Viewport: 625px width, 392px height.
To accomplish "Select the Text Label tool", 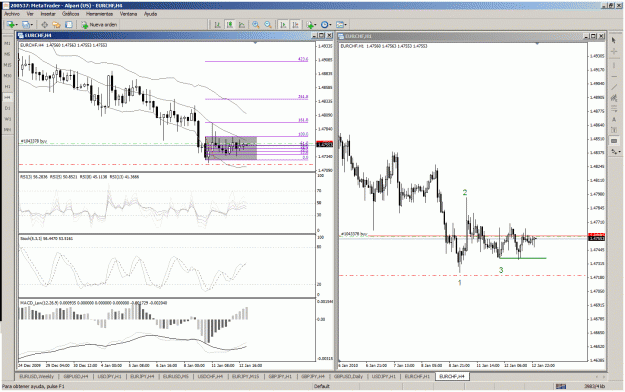I will point(614,130).
